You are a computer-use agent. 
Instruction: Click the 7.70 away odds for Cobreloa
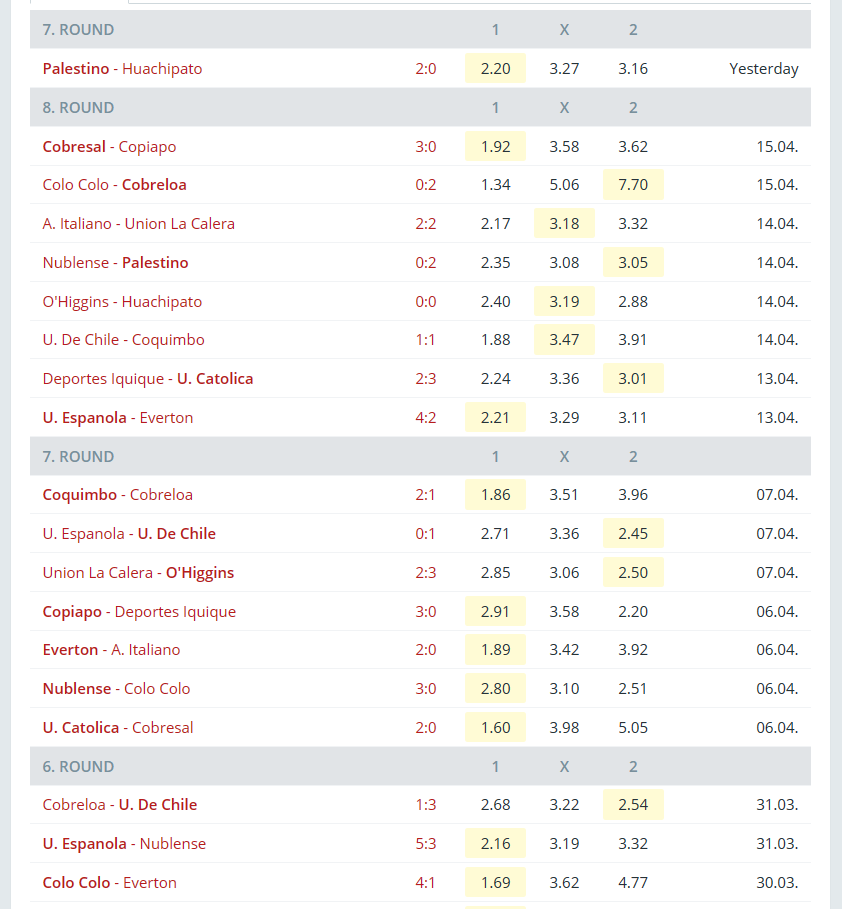[633, 185]
